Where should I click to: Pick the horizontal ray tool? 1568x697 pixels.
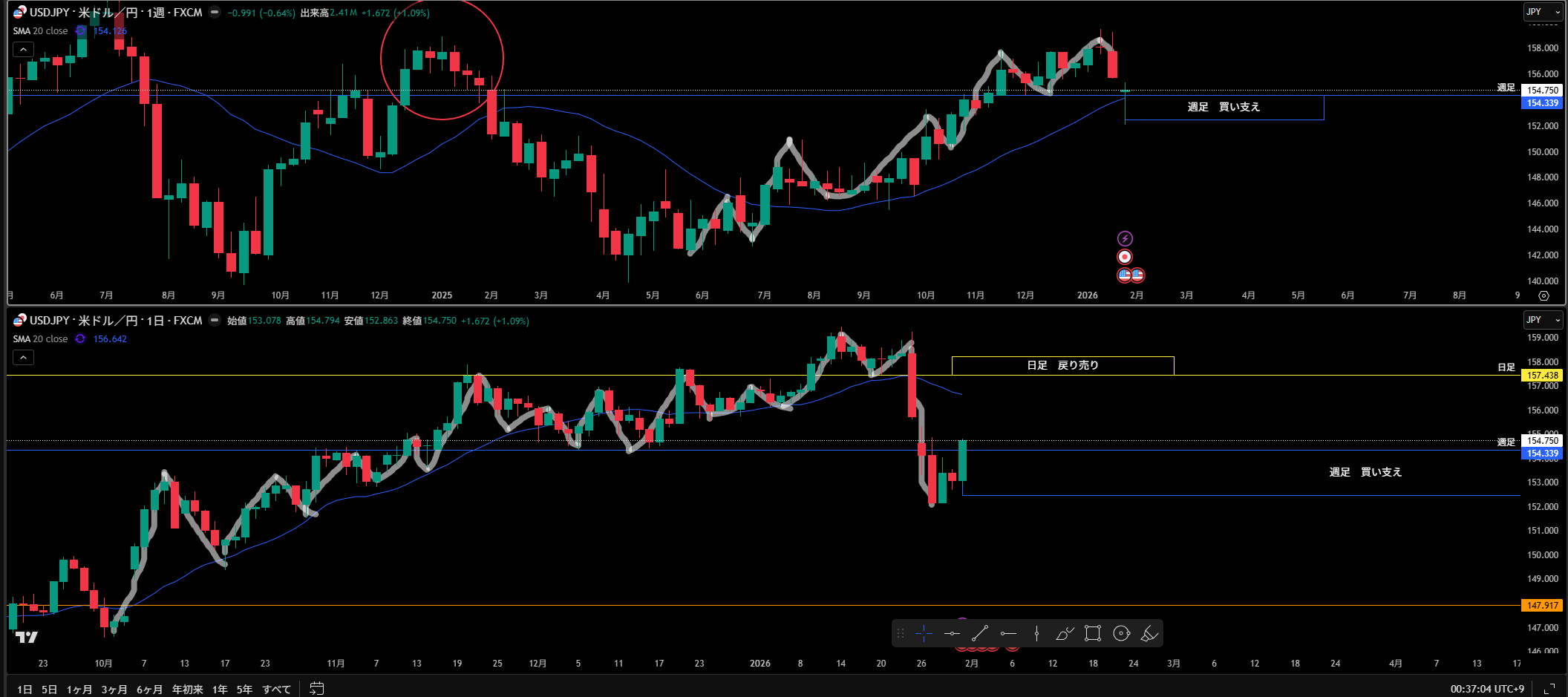tap(1008, 633)
